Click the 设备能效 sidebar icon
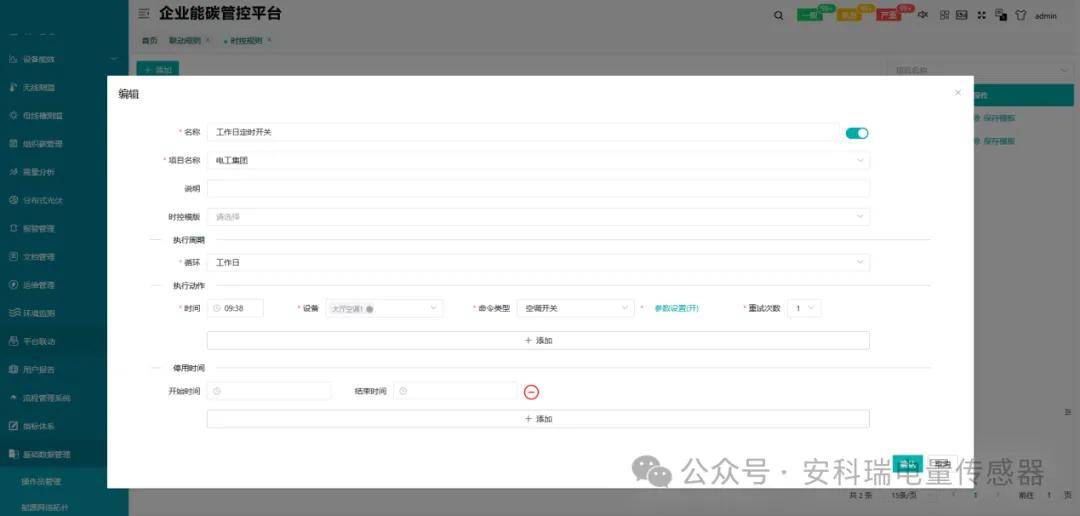The height and width of the screenshot is (516, 1080). coord(13,59)
